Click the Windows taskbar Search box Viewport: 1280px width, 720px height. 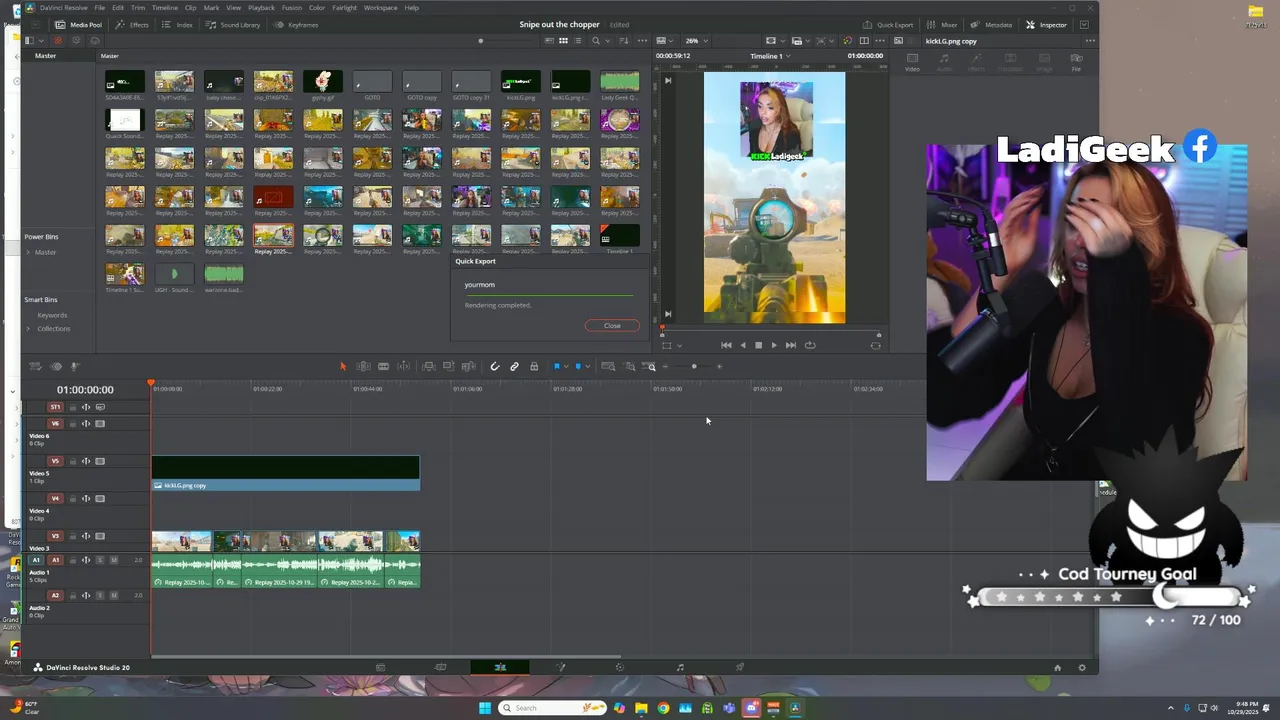[552, 708]
